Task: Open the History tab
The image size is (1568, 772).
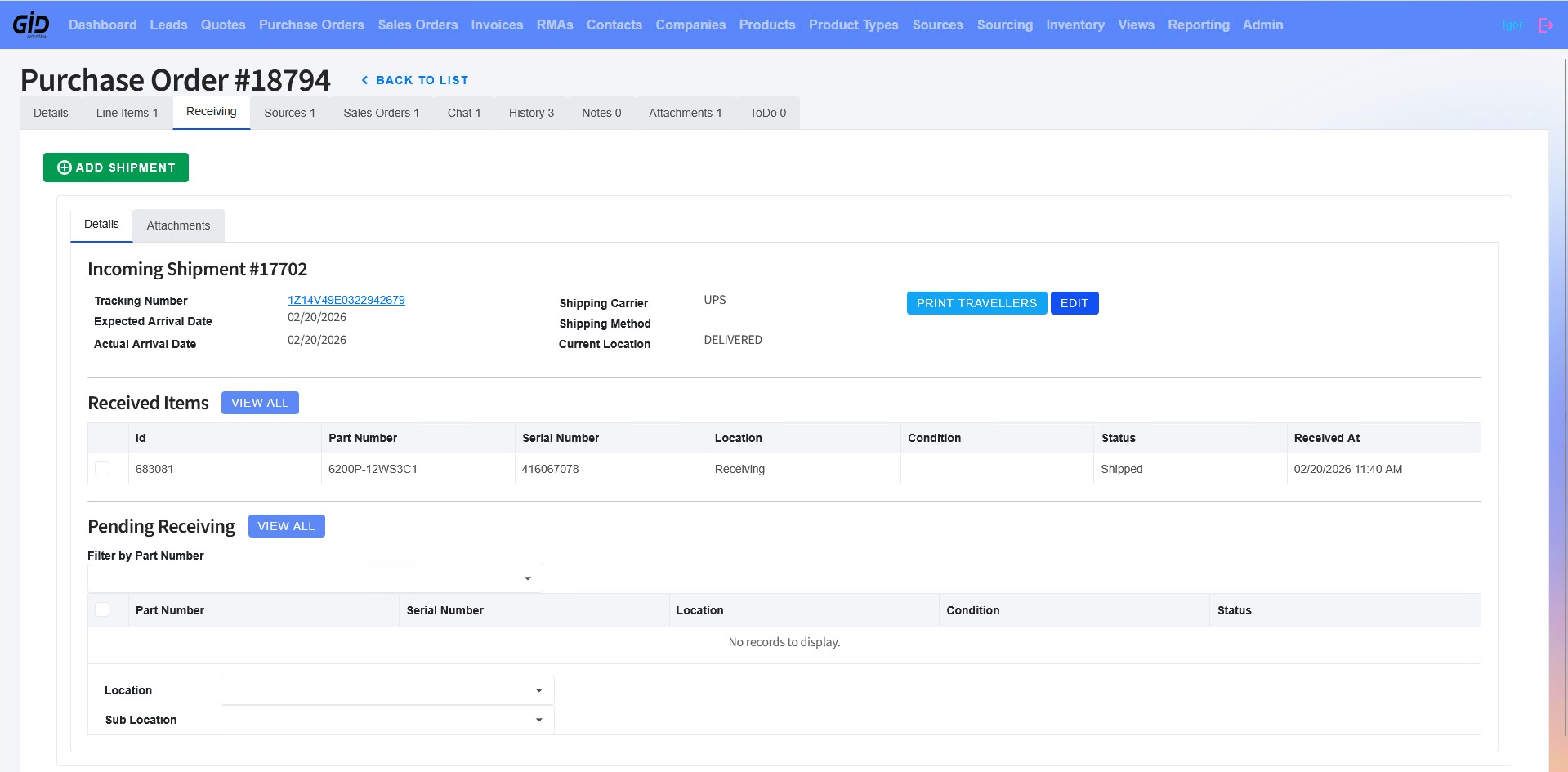Action: [531, 113]
